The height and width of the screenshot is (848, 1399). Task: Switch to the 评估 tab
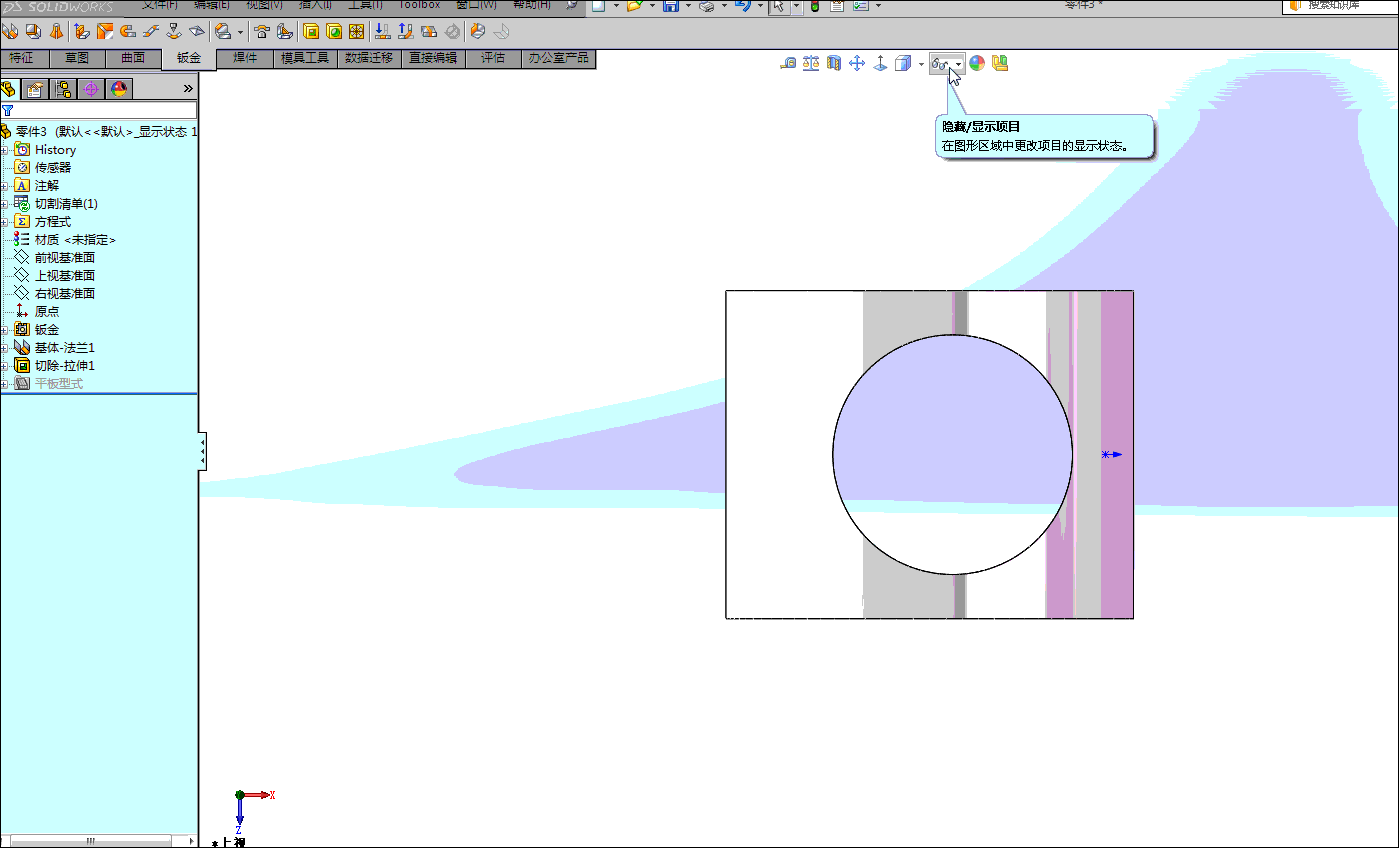click(x=493, y=58)
